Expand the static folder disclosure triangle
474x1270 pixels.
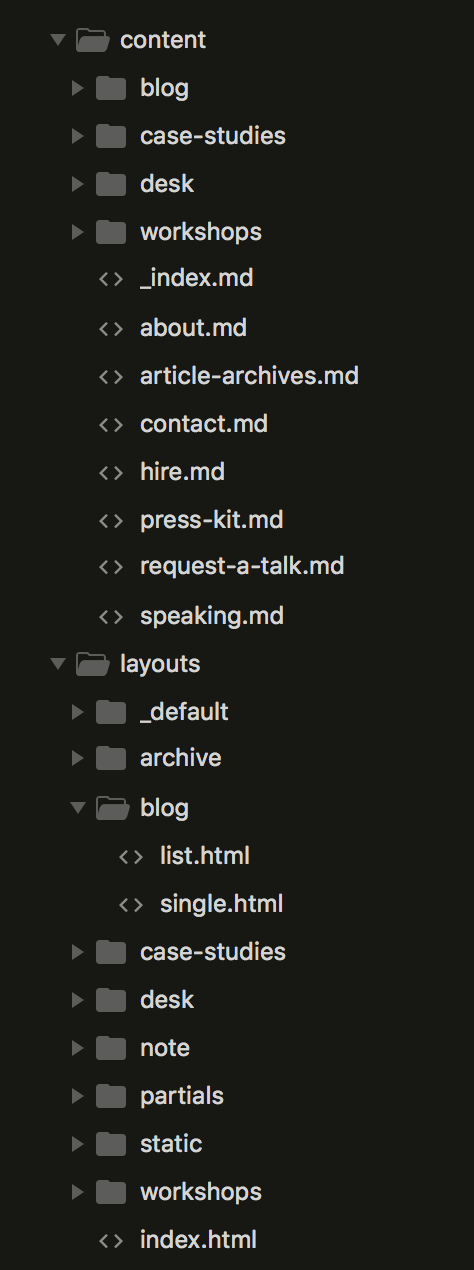[x=78, y=1144]
